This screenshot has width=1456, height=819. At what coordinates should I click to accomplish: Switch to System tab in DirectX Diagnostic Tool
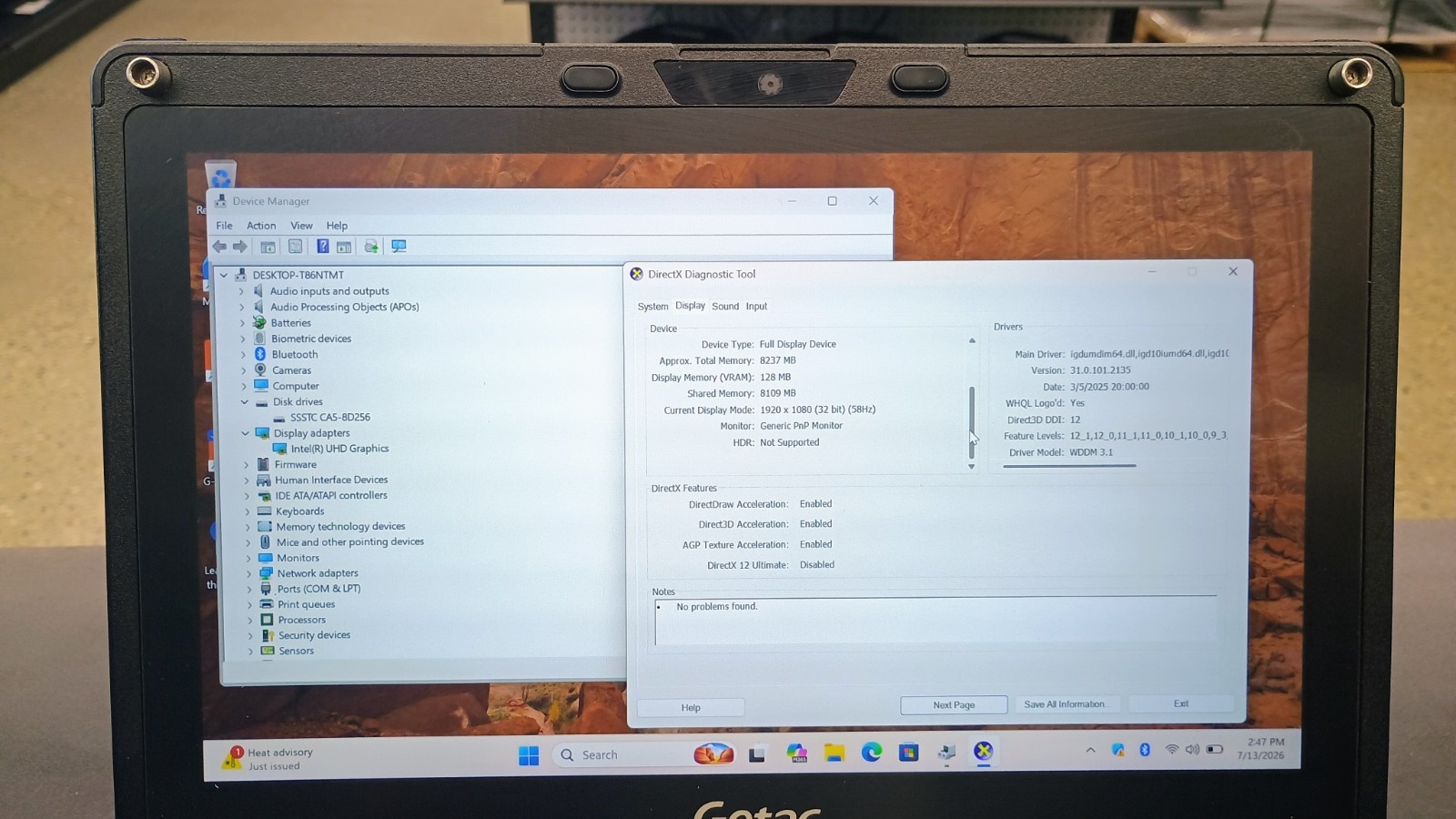click(x=652, y=307)
